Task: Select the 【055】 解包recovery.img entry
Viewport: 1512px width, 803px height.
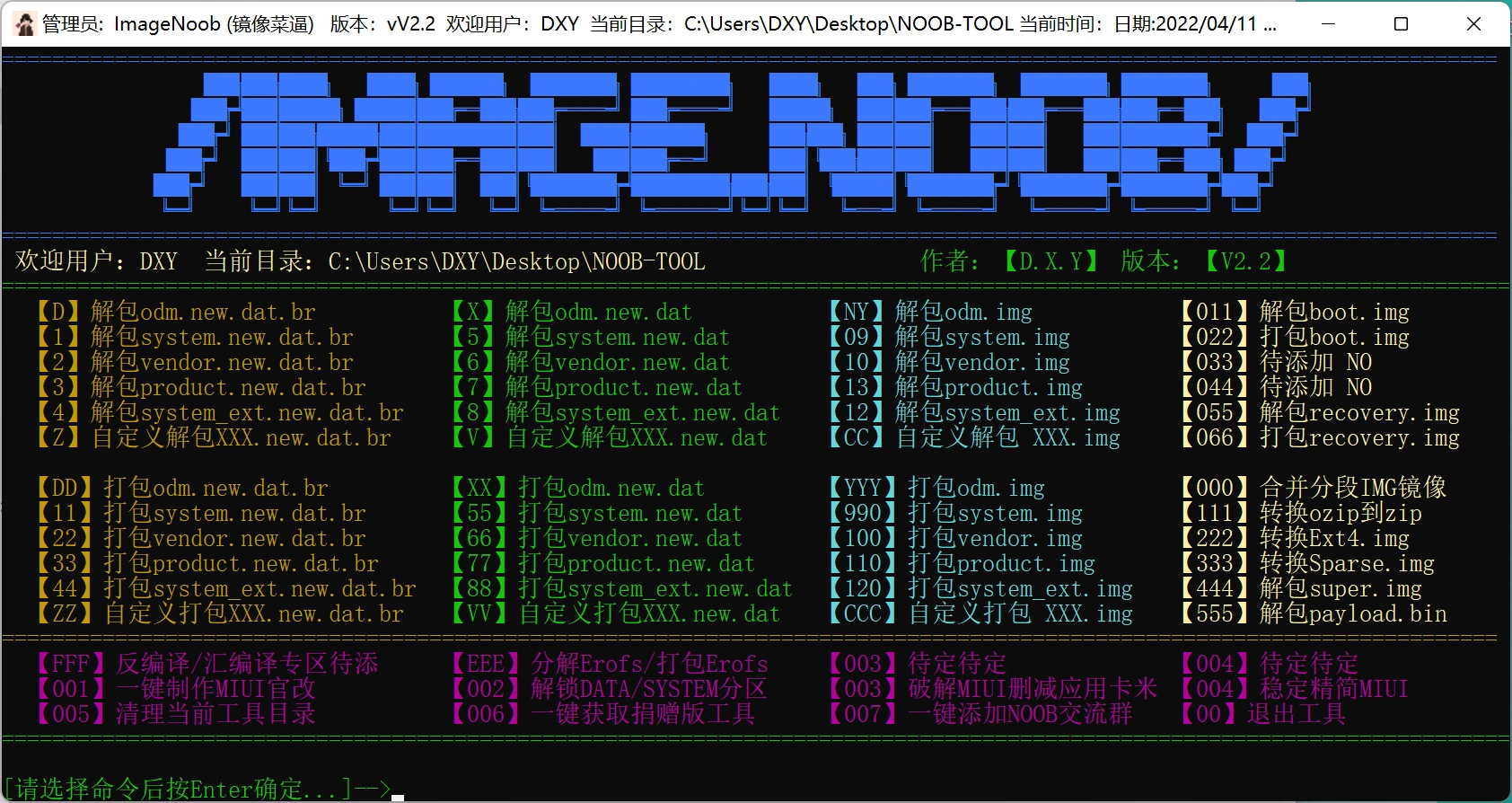Action: 1319,413
